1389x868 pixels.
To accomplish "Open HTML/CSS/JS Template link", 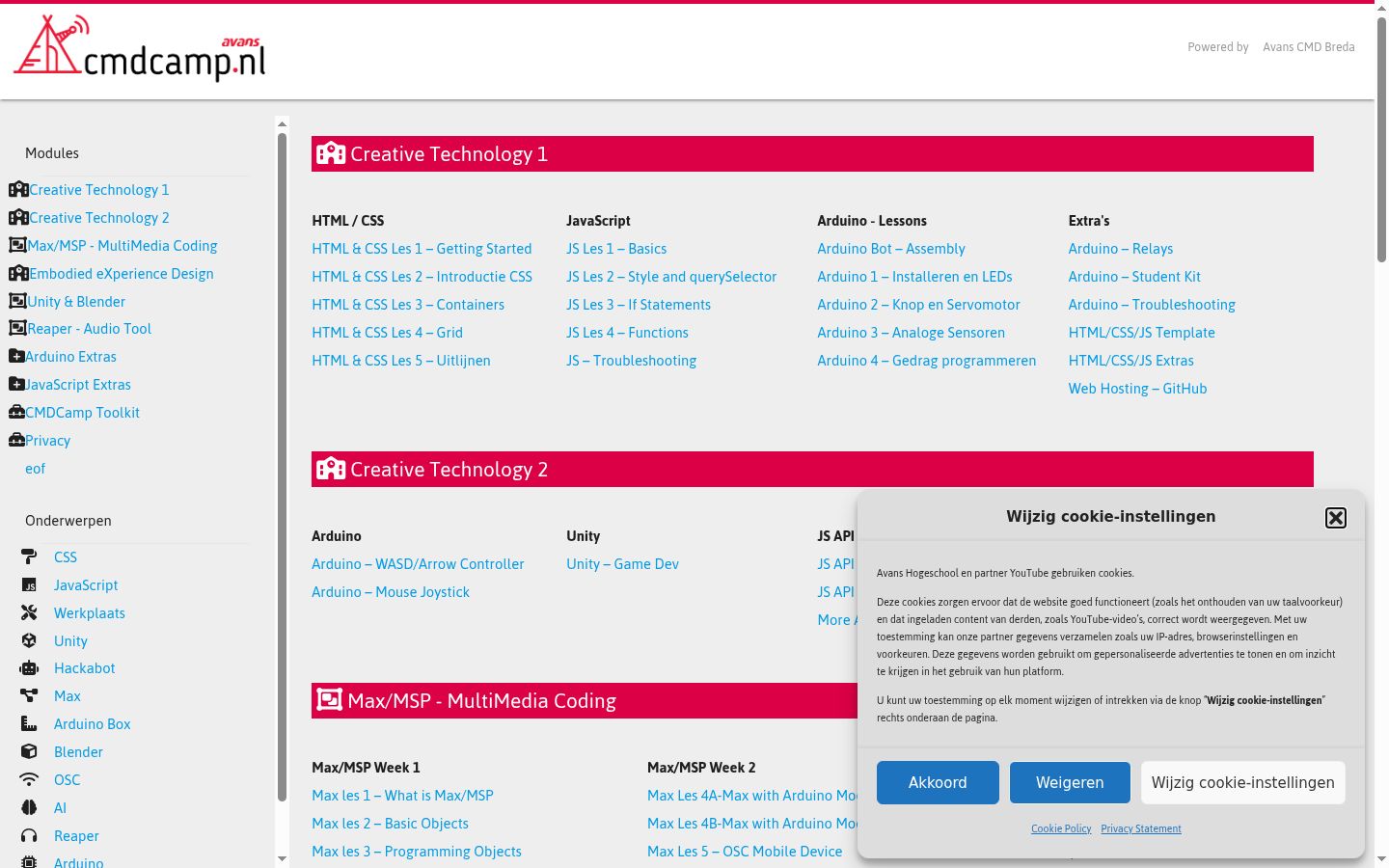I will click(x=1141, y=333).
